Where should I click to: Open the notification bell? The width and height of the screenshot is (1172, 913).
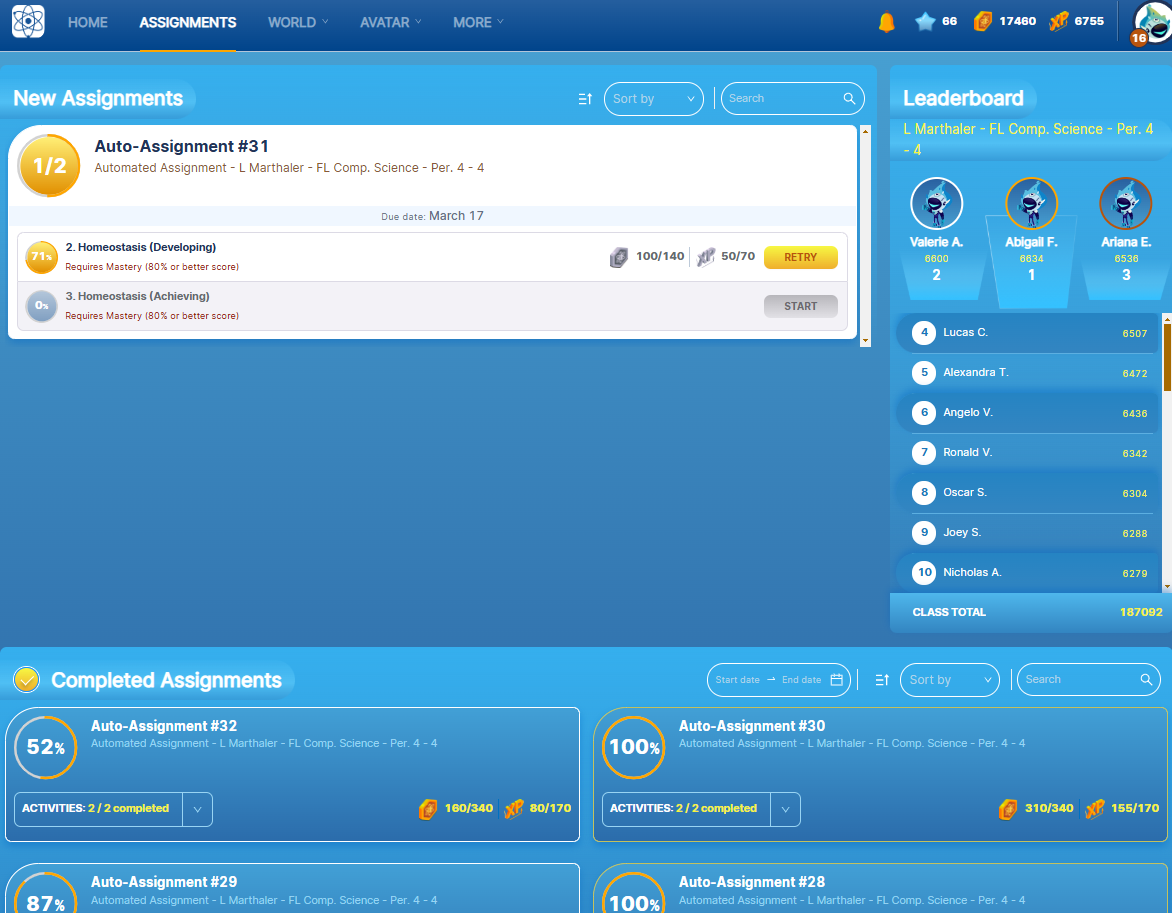pos(885,20)
